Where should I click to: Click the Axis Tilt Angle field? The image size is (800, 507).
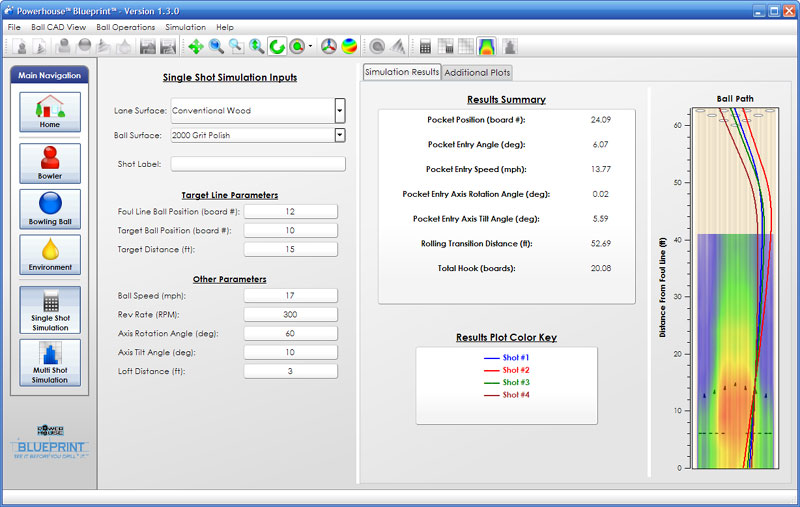290,352
